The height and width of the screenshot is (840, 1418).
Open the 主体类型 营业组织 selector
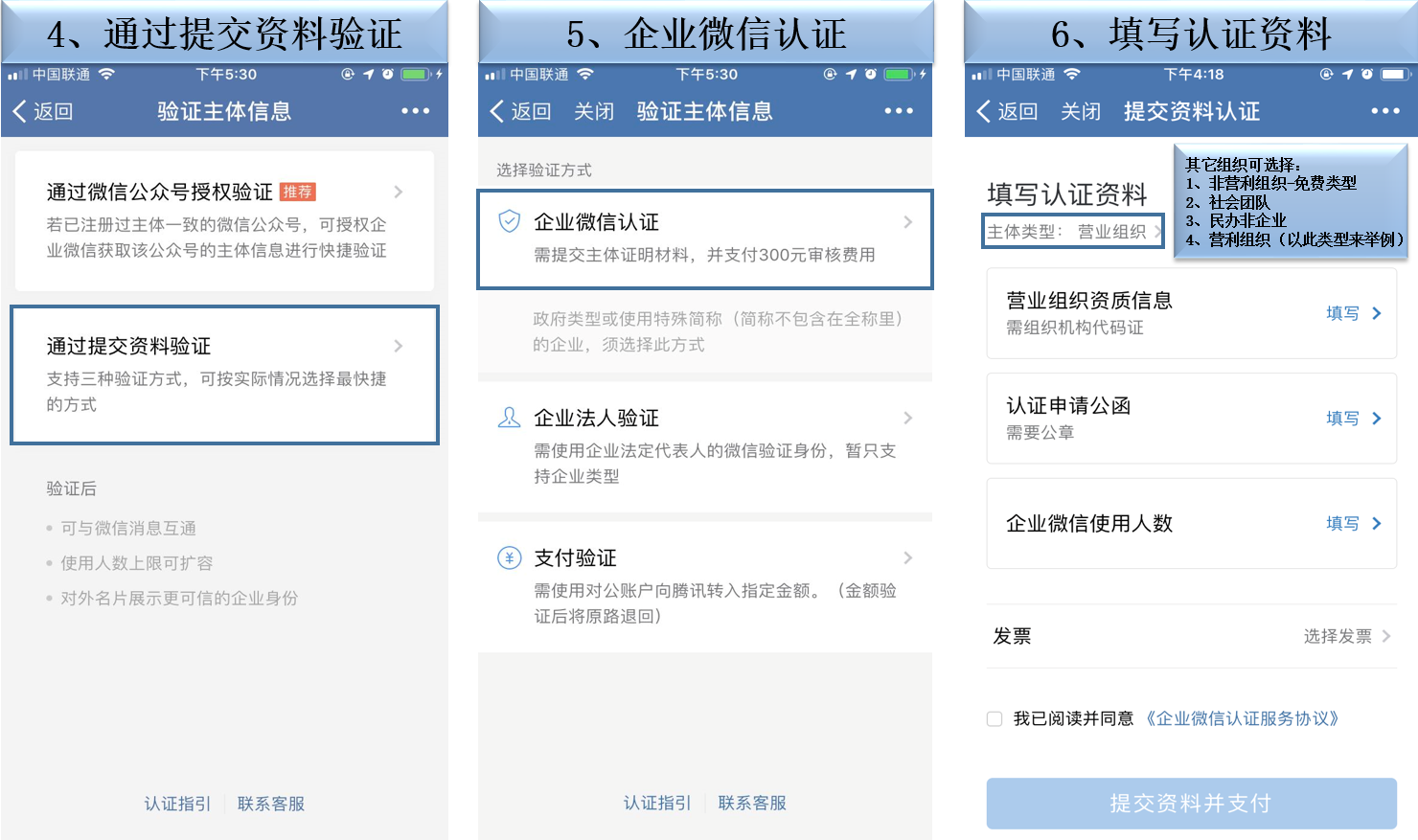coord(1073,231)
